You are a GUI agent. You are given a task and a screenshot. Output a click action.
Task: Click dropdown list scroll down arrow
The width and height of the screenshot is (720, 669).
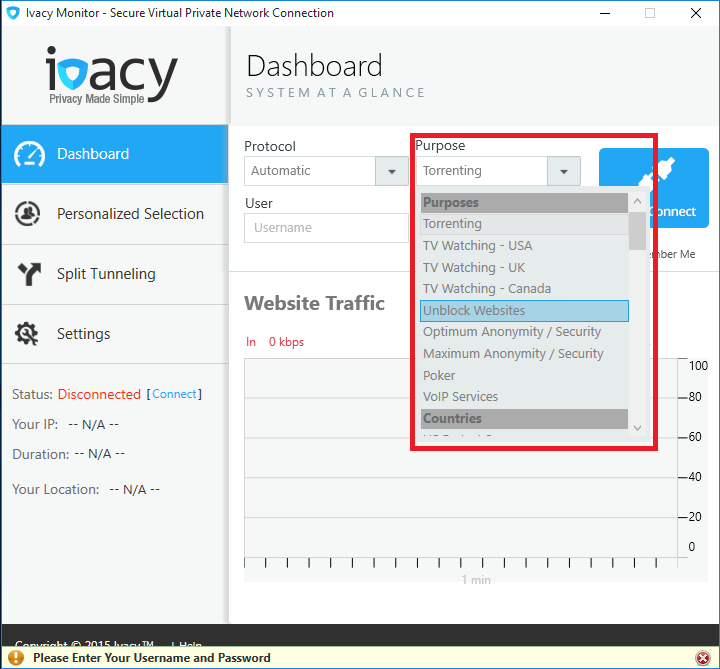[637, 427]
